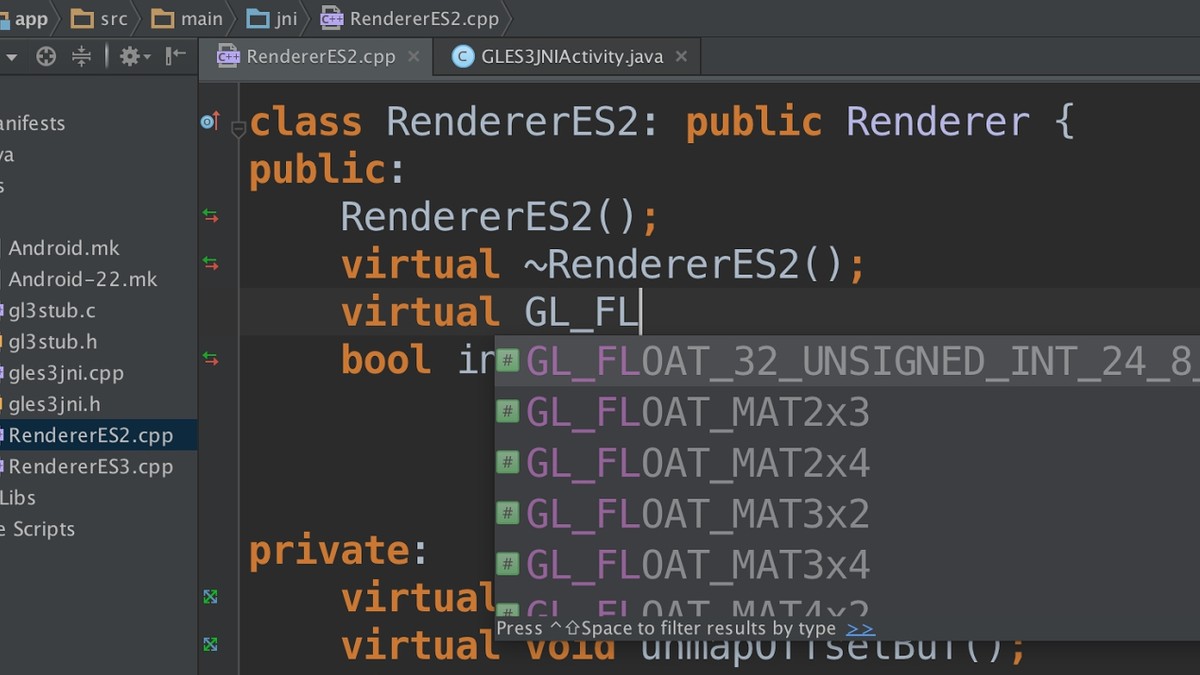The width and height of the screenshot is (1200, 675).
Task: Close the RendererES2.cpp tab
Action: (413, 57)
